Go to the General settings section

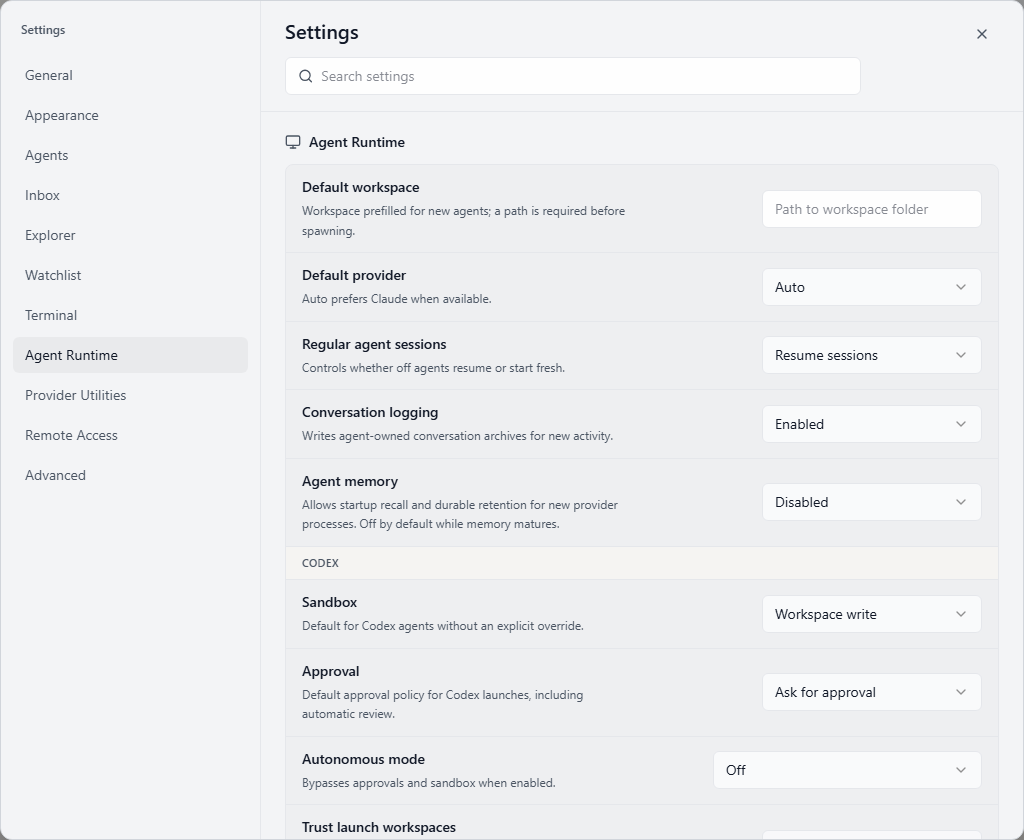pos(131,75)
